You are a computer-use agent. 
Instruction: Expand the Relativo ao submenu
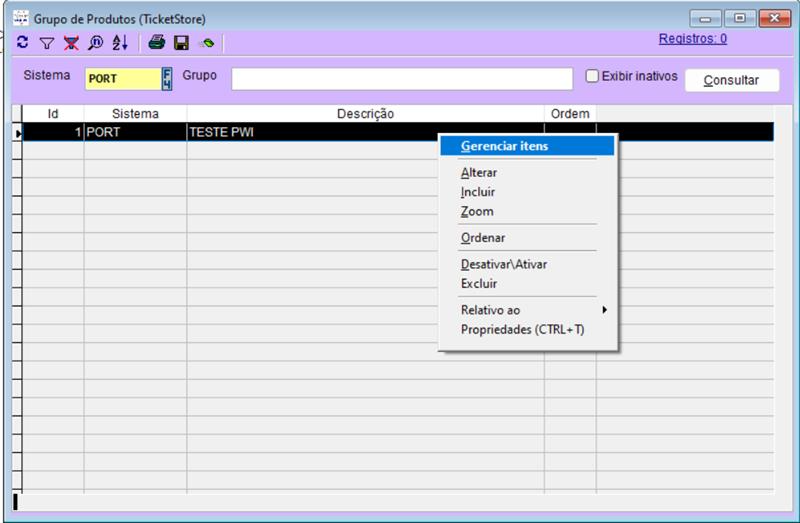coord(528,310)
